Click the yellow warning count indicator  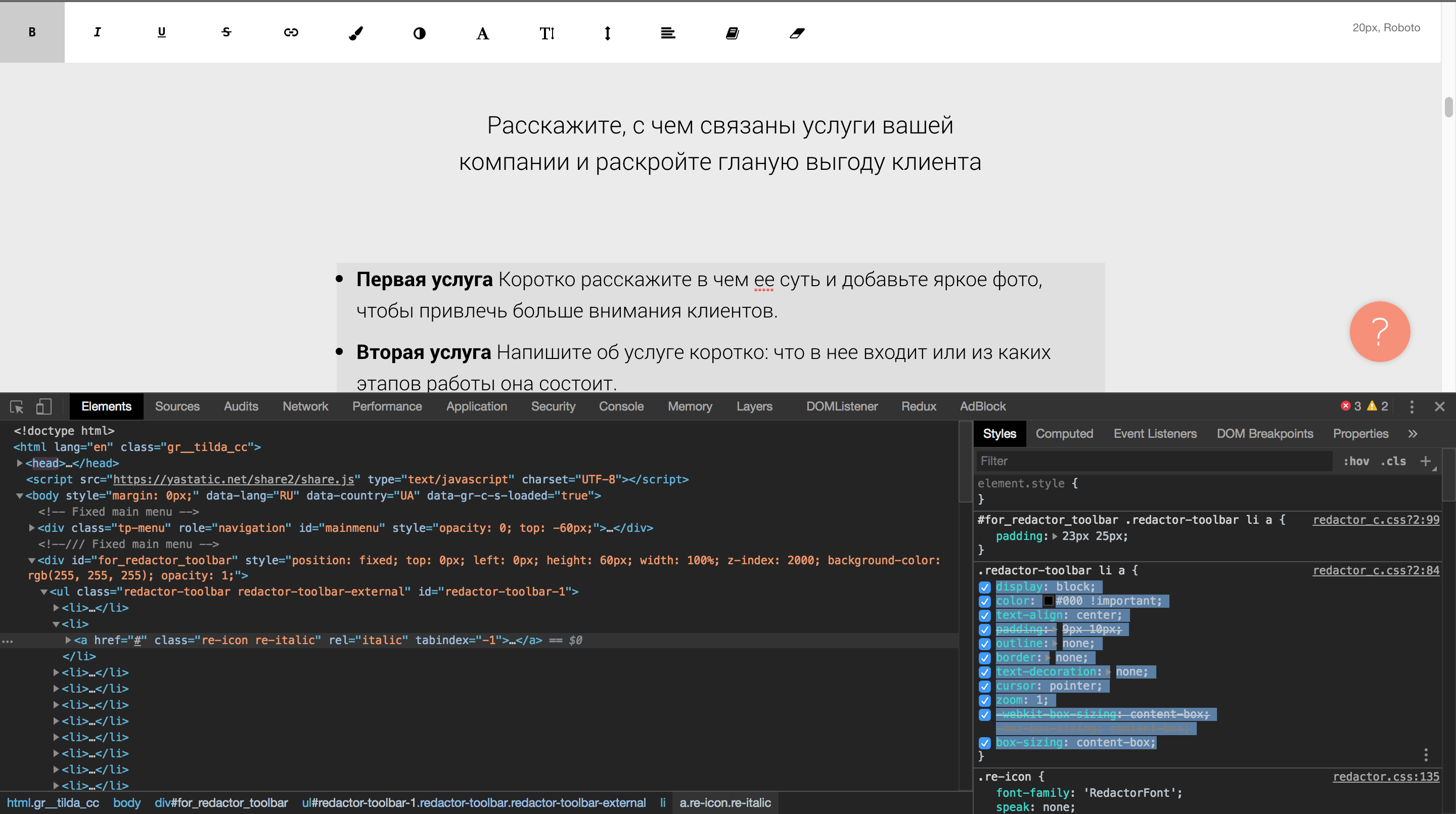point(1378,406)
